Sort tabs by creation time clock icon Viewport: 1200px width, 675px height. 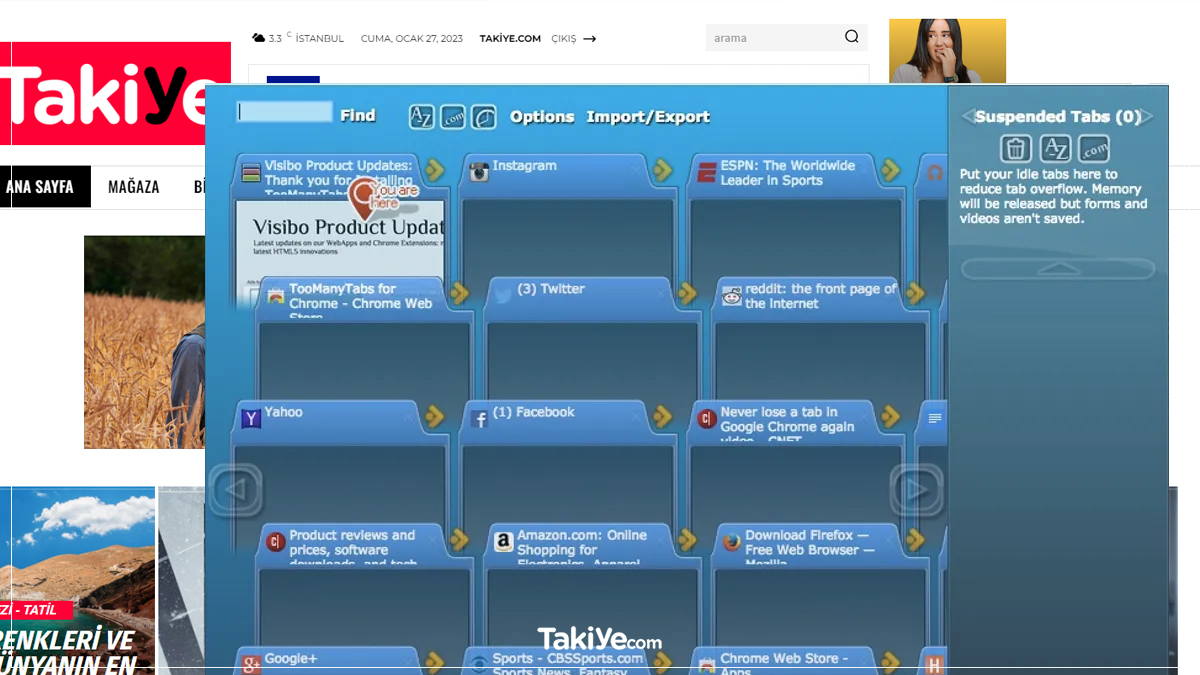(484, 117)
